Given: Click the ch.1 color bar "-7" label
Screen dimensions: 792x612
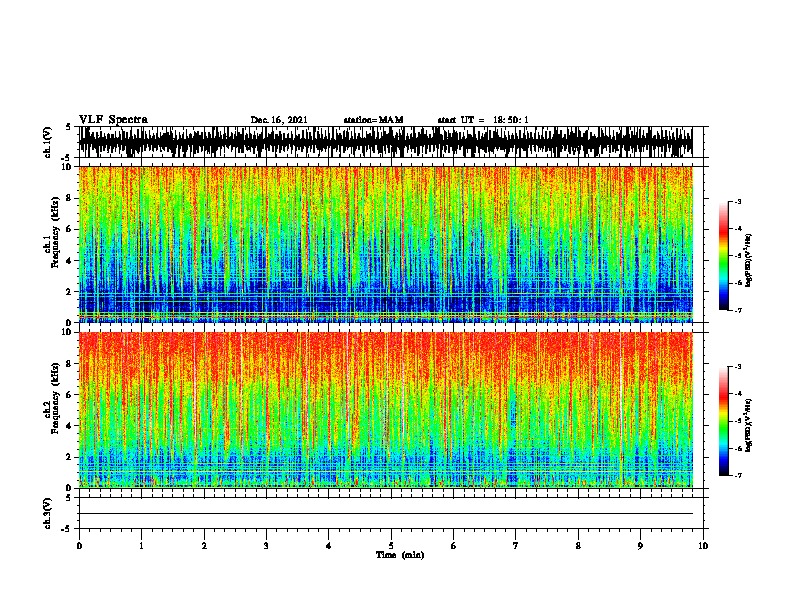Looking at the screenshot, I should pyautogui.click(x=738, y=310).
